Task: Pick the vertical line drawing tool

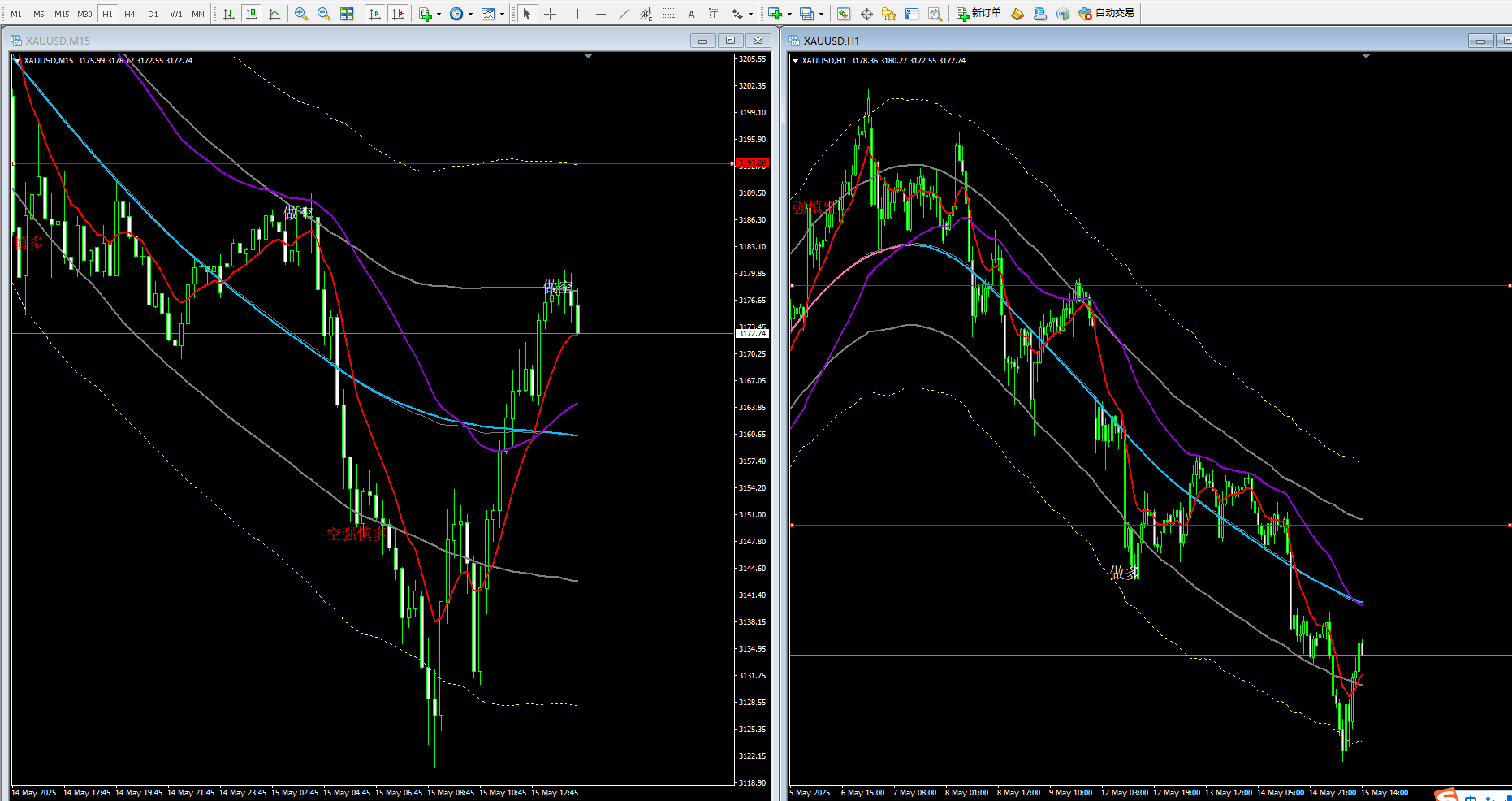Action: point(577,14)
